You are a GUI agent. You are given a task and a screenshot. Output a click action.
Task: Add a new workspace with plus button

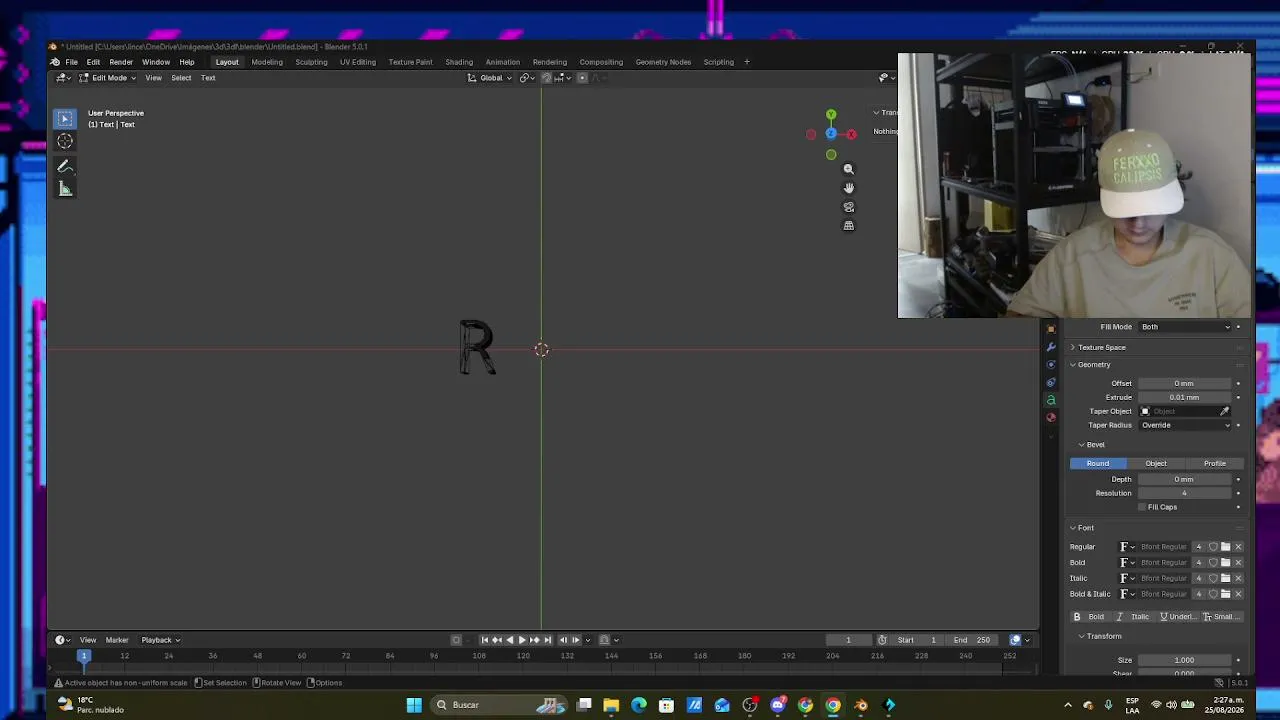click(746, 62)
